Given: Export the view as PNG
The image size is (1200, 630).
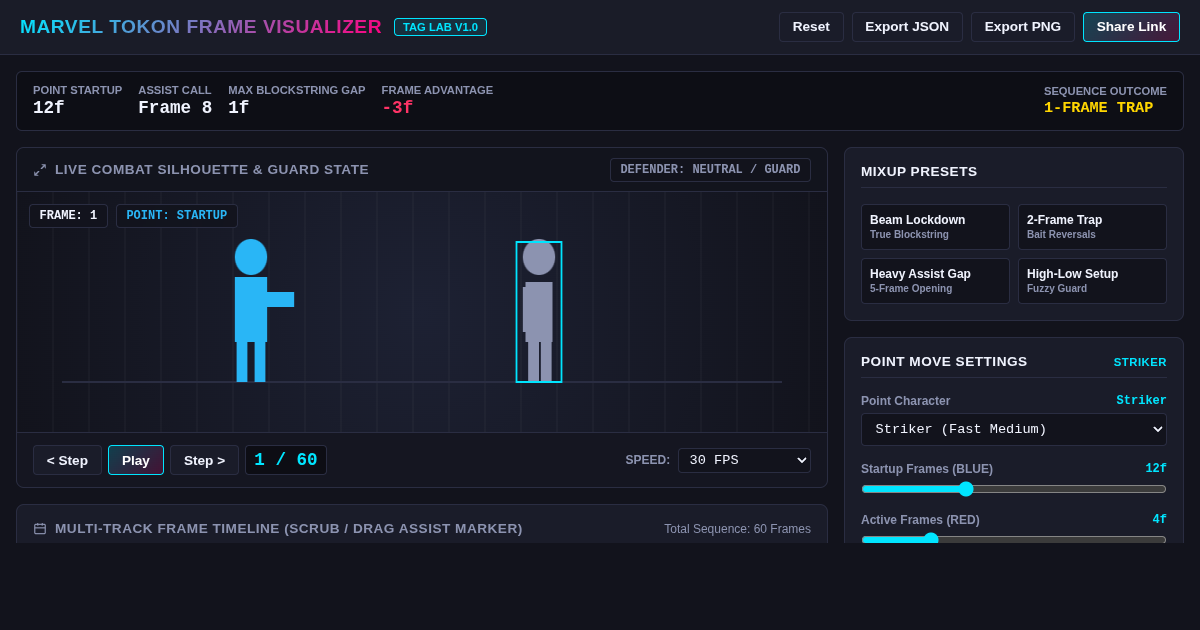Looking at the screenshot, I should point(1023,27).
